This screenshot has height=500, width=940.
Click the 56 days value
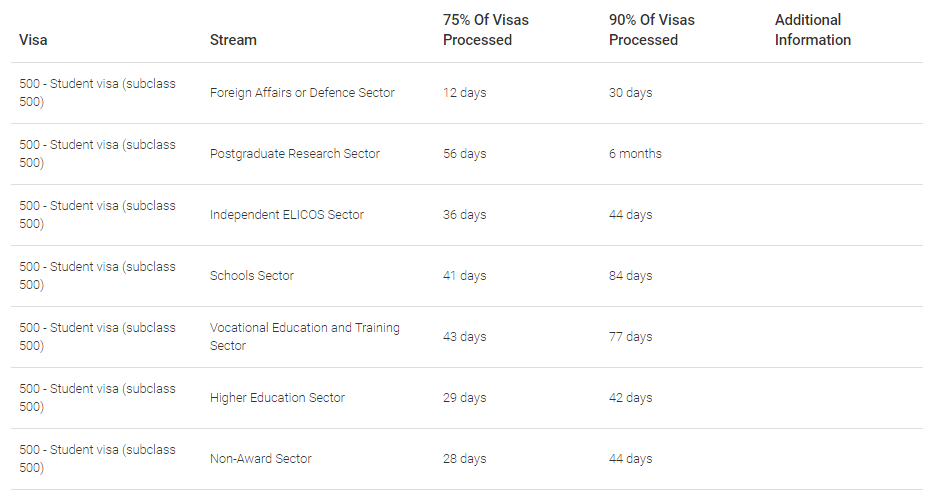tap(464, 154)
